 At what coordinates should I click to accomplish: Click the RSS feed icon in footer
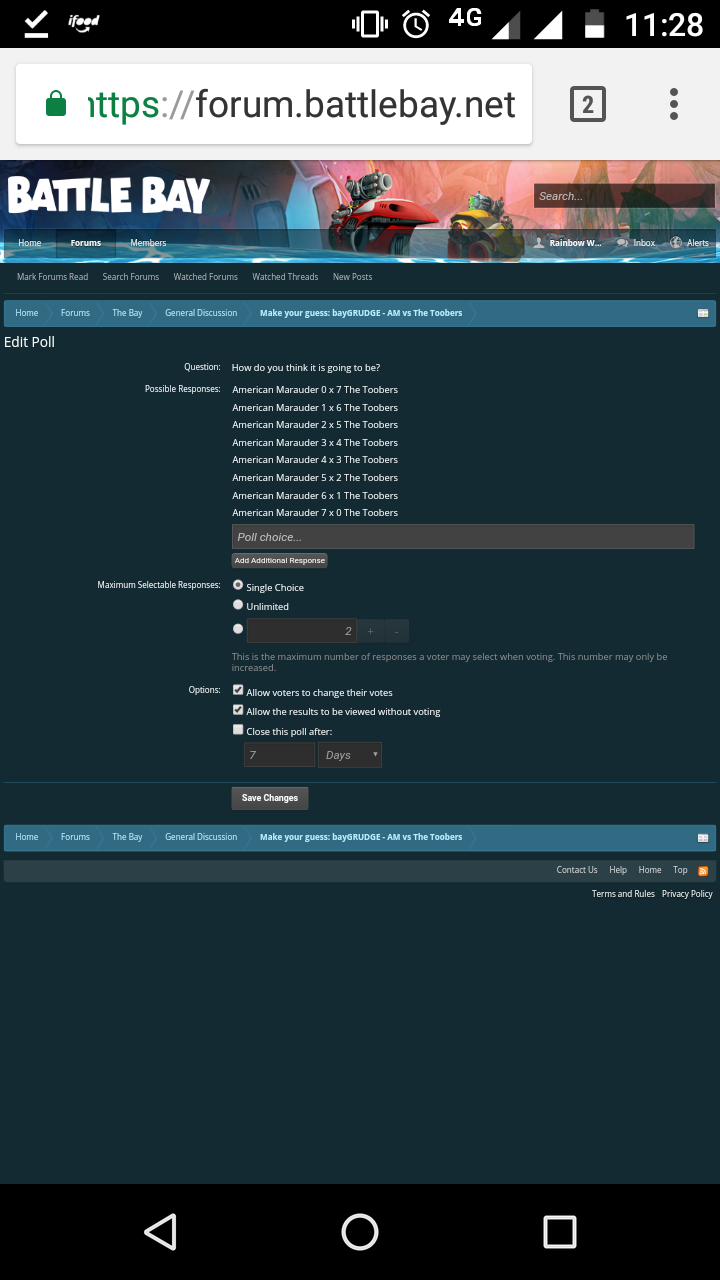[x=703, y=871]
